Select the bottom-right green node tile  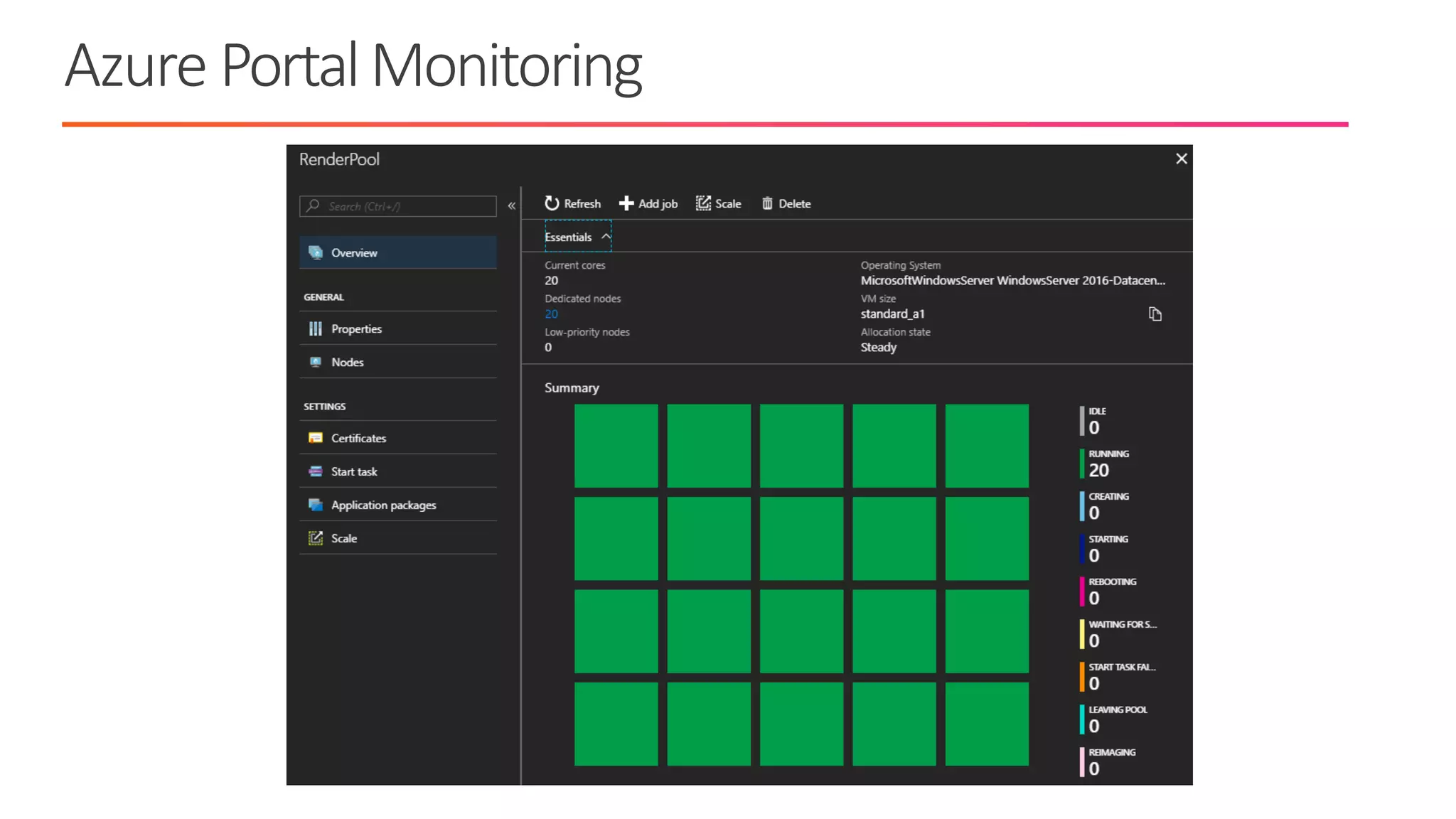986,724
